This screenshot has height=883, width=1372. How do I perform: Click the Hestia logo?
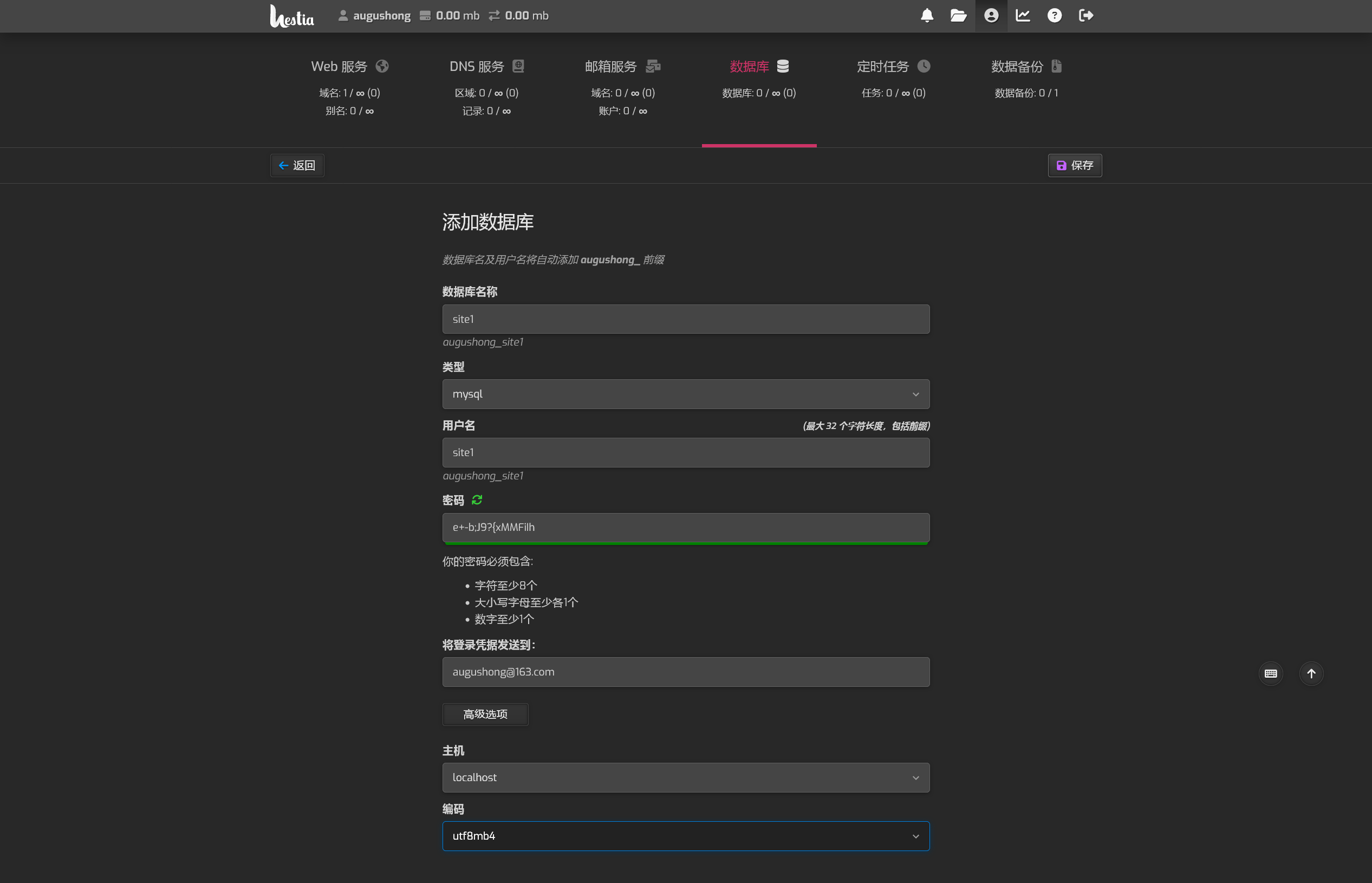292,16
